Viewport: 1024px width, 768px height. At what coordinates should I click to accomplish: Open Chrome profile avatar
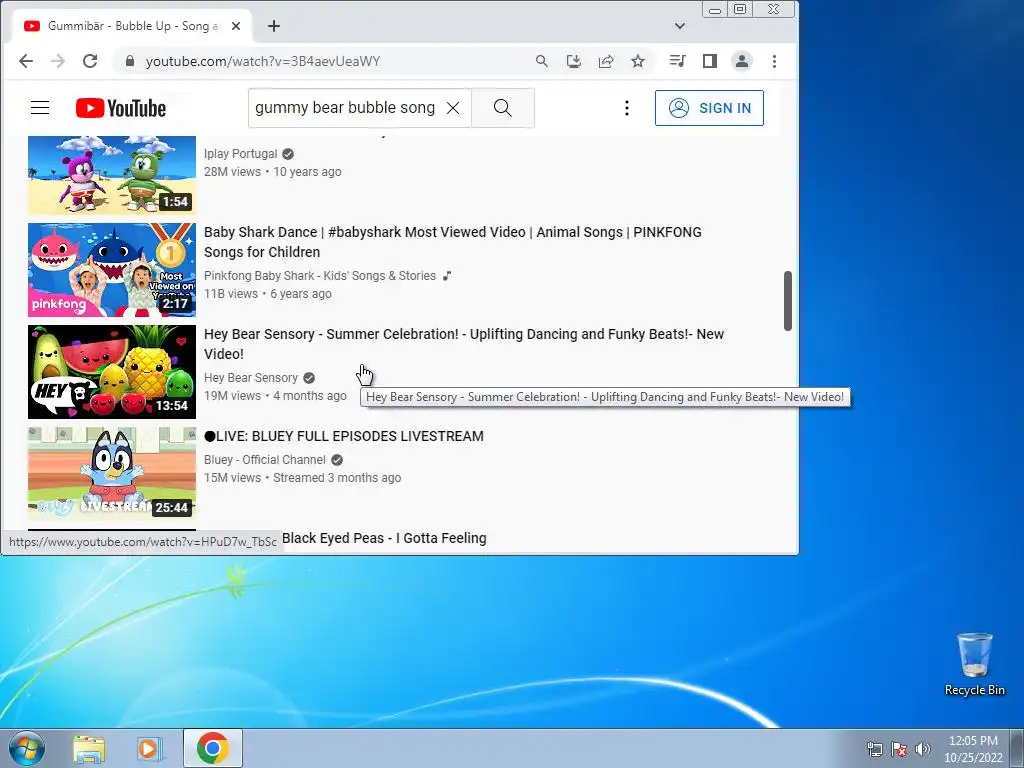pyautogui.click(x=742, y=61)
